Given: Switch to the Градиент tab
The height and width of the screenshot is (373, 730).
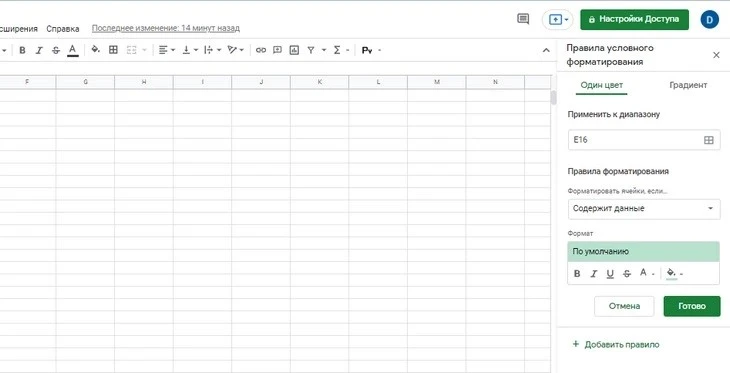Looking at the screenshot, I should pos(688,85).
